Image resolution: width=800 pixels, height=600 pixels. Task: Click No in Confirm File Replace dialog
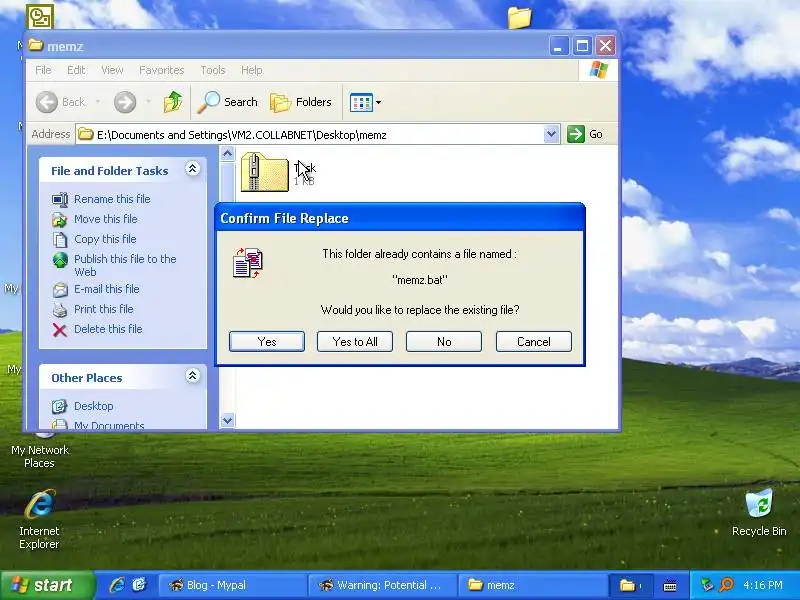point(444,341)
